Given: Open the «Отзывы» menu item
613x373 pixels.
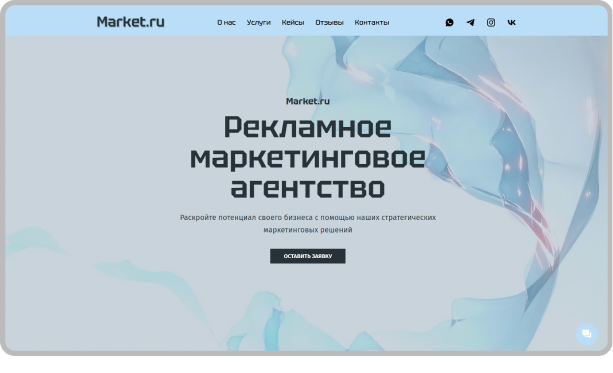Looking at the screenshot, I should pos(329,23).
